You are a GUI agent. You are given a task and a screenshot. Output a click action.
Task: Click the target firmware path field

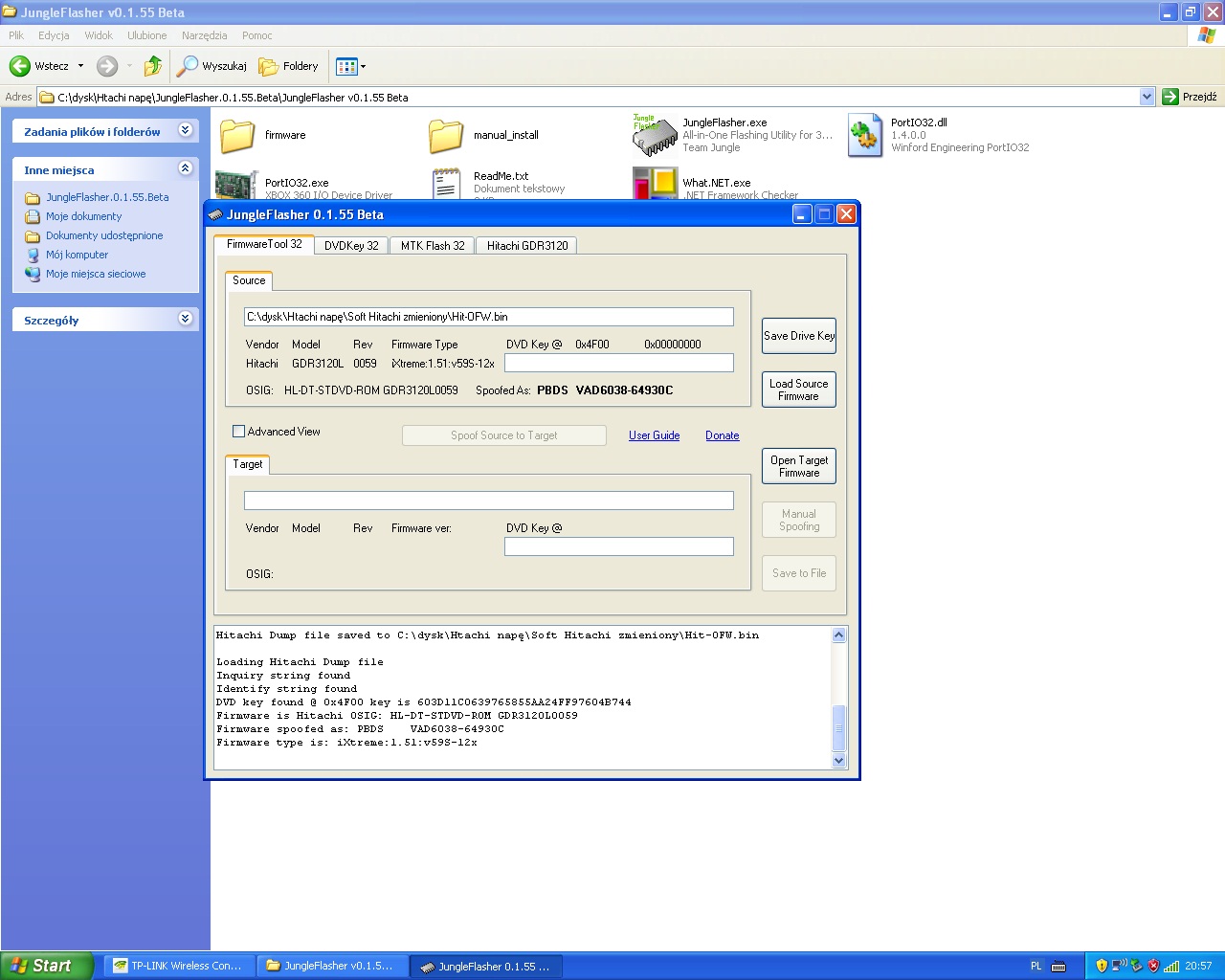pyautogui.click(x=489, y=501)
